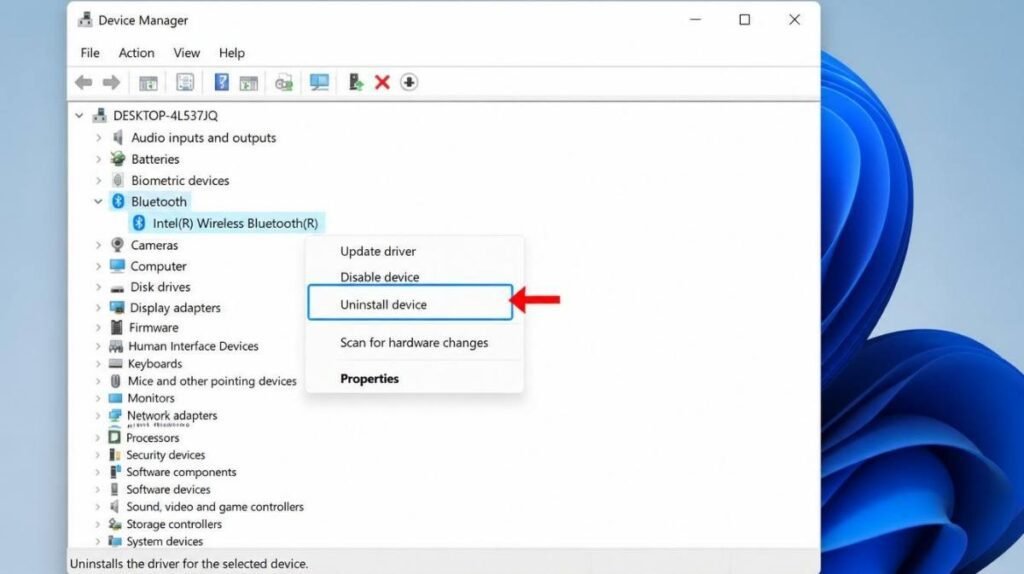This screenshot has height=574, width=1024.
Task: Click the Action pane toolbar icon
Action: tap(249, 82)
